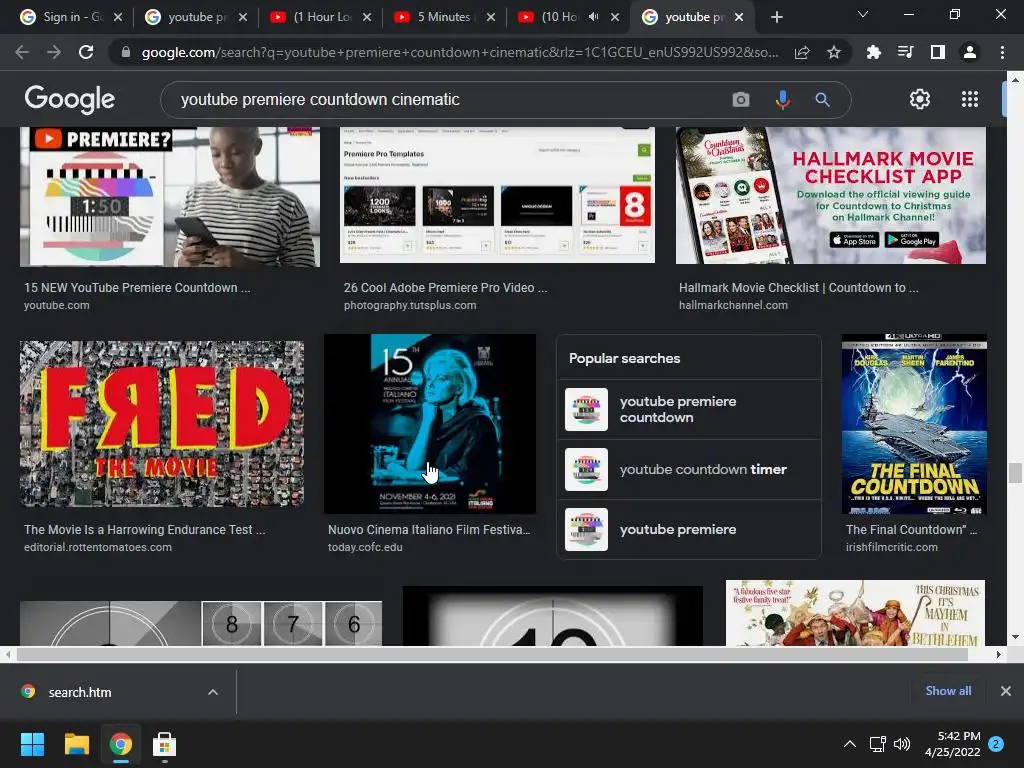The width and height of the screenshot is (1024, 768).
Task: Open volume control in system tray
Action: (x=902, y=744)
